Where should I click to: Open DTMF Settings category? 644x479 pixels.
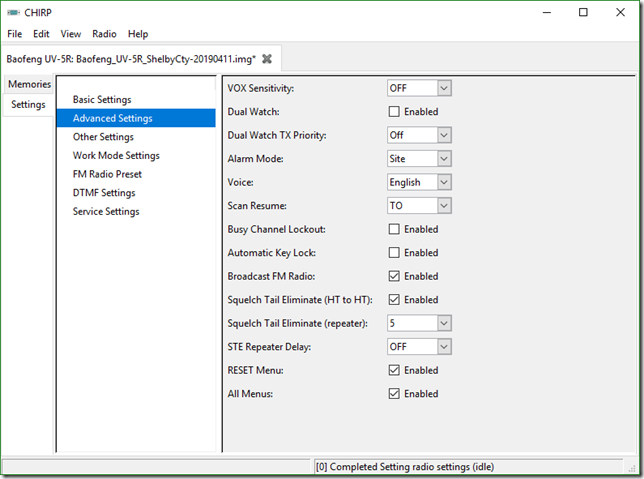tap(104, 193)
